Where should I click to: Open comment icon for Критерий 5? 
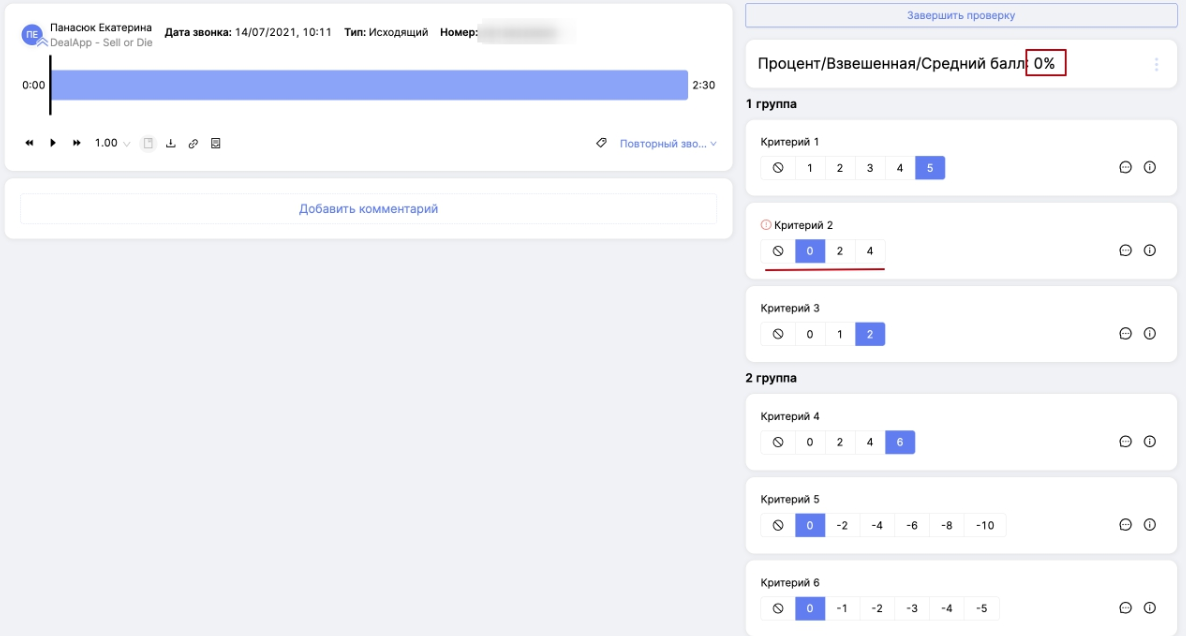click(x=1125, y=525)
